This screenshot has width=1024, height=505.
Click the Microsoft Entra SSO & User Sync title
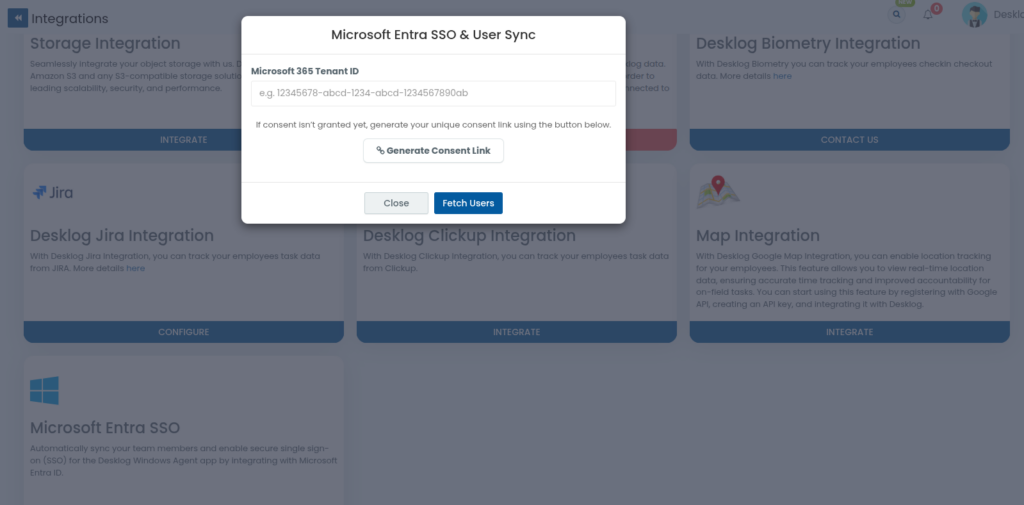pos(433,35)
